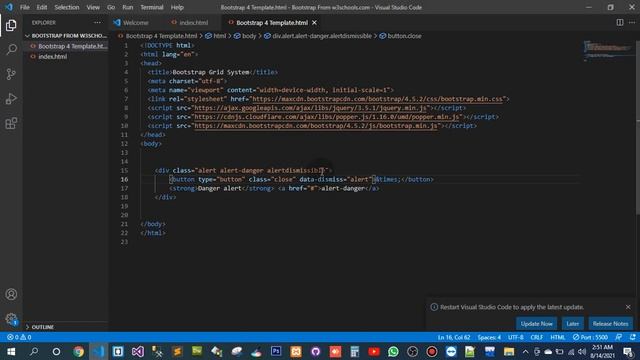This screenshot has height=360, width=640.
Task: Dismiss the update notification with X
Action: point(628,307)
